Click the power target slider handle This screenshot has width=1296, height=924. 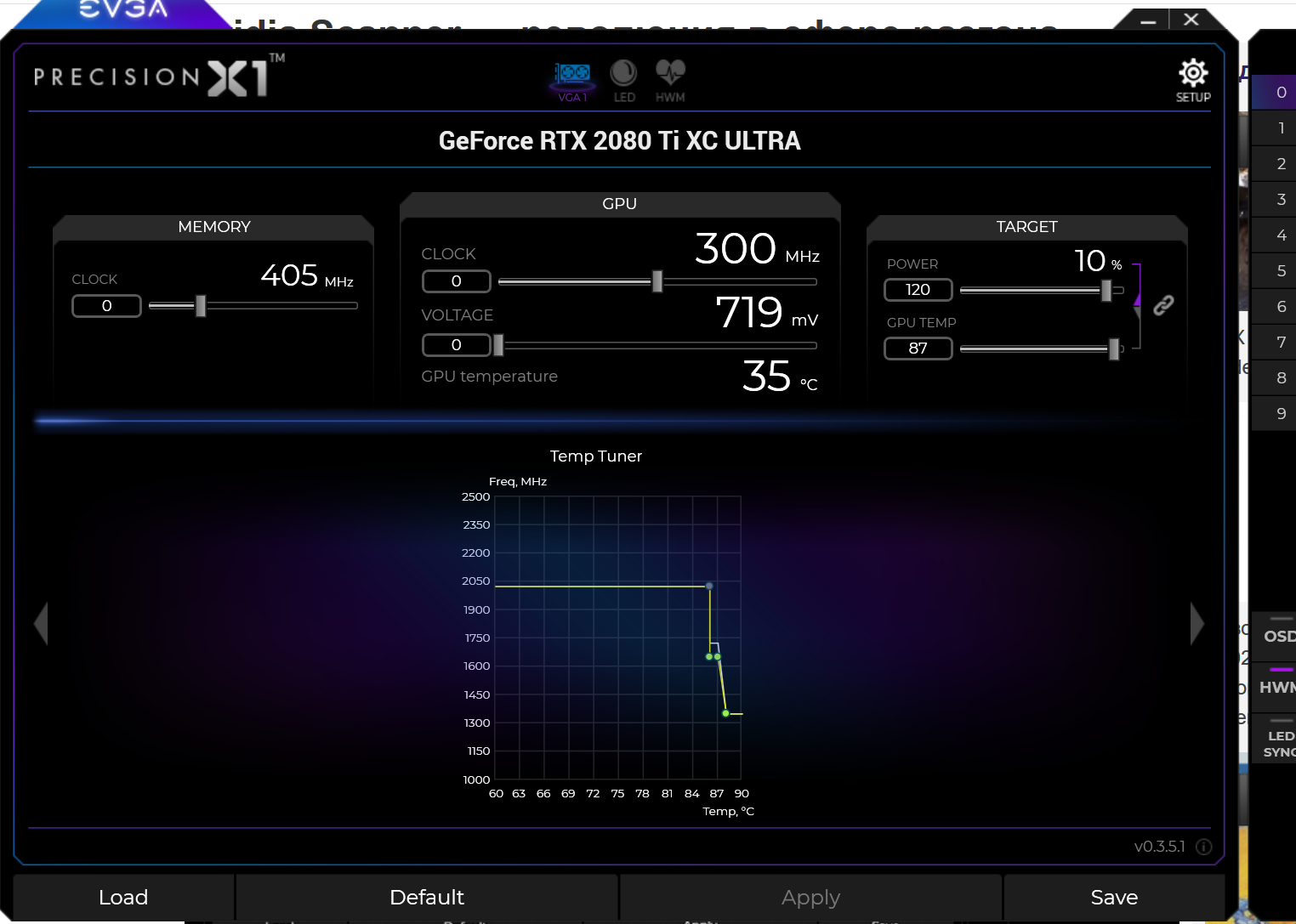pos(1106,290)
